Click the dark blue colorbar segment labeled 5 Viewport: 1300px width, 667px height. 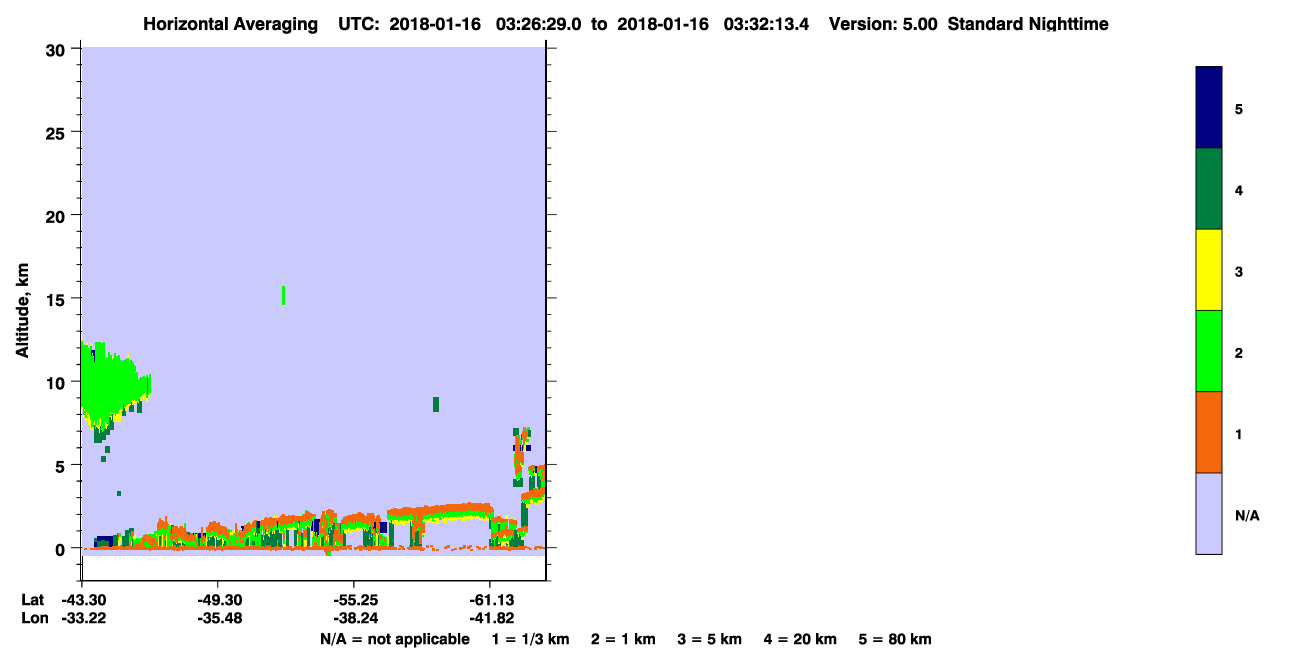tap(1209, 107)
